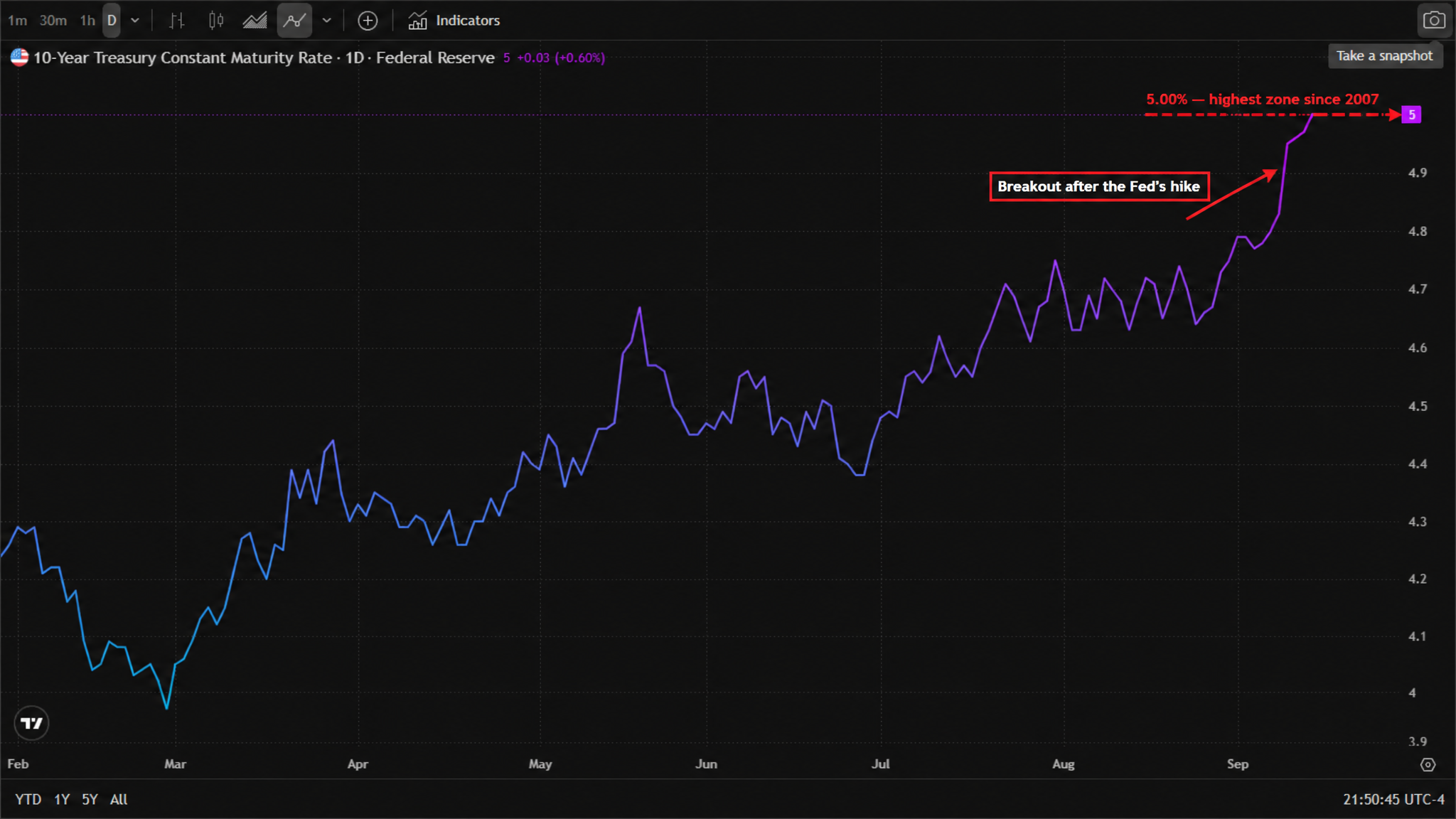Screen dimensions: 1456x819
Task: Click the Aug label on time axis
Action: tap(1063, 764)
